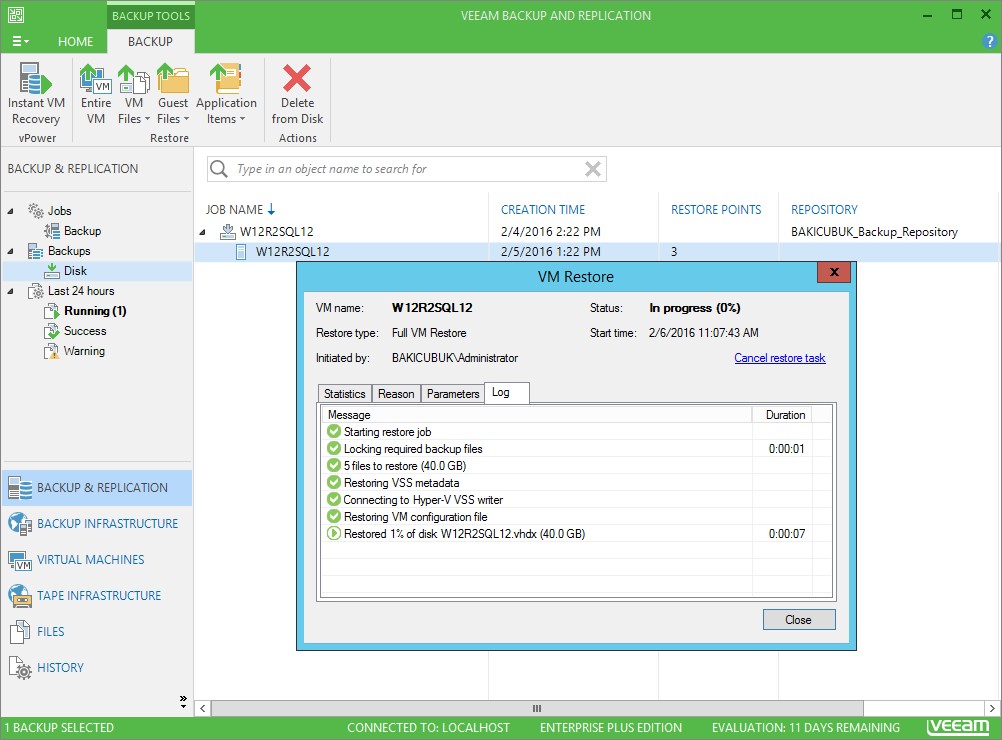
Task: Select Last 24 hours tree item
Action: click(x=81, y=291)
